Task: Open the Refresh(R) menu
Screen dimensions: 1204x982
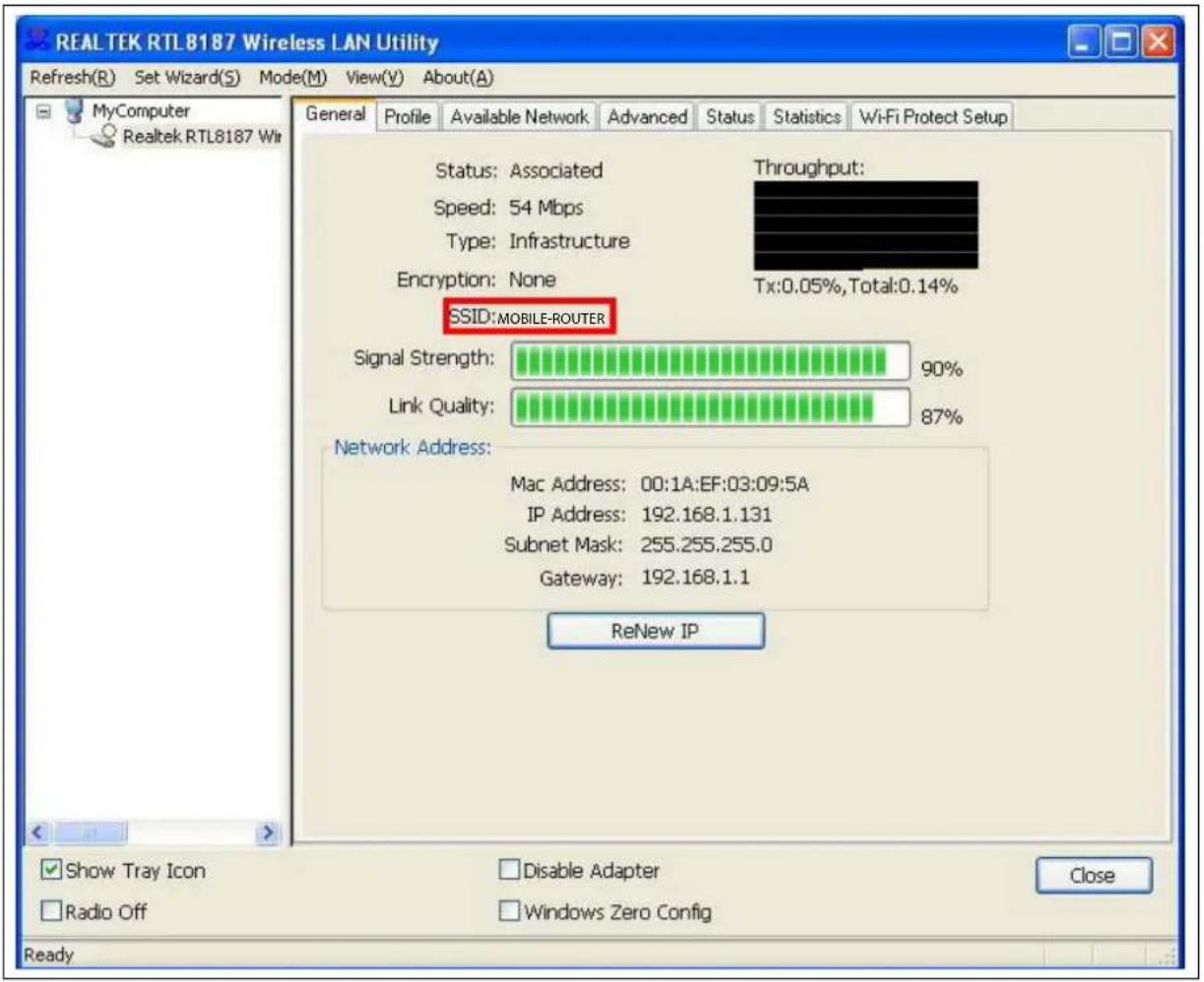Action: [73, 78]
